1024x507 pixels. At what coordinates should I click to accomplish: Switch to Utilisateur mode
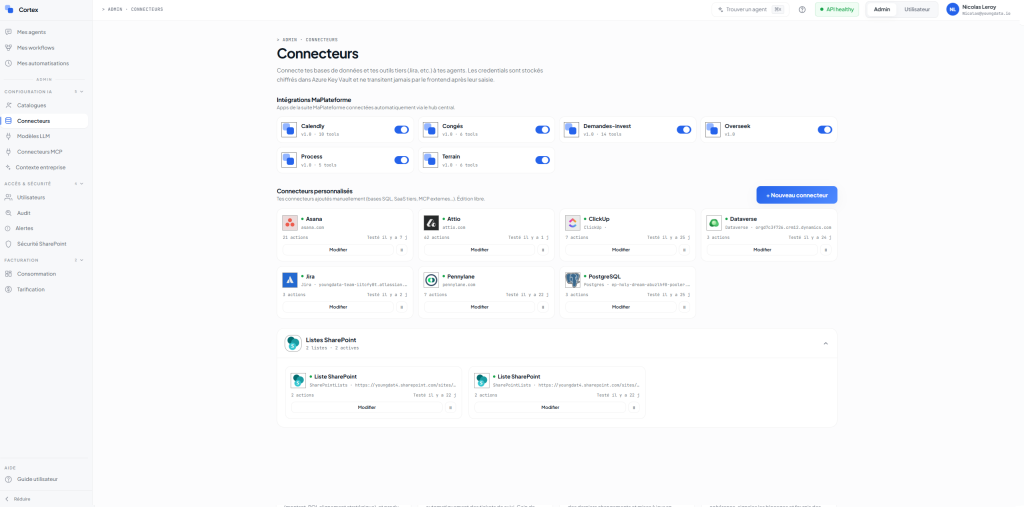(917, 9)
